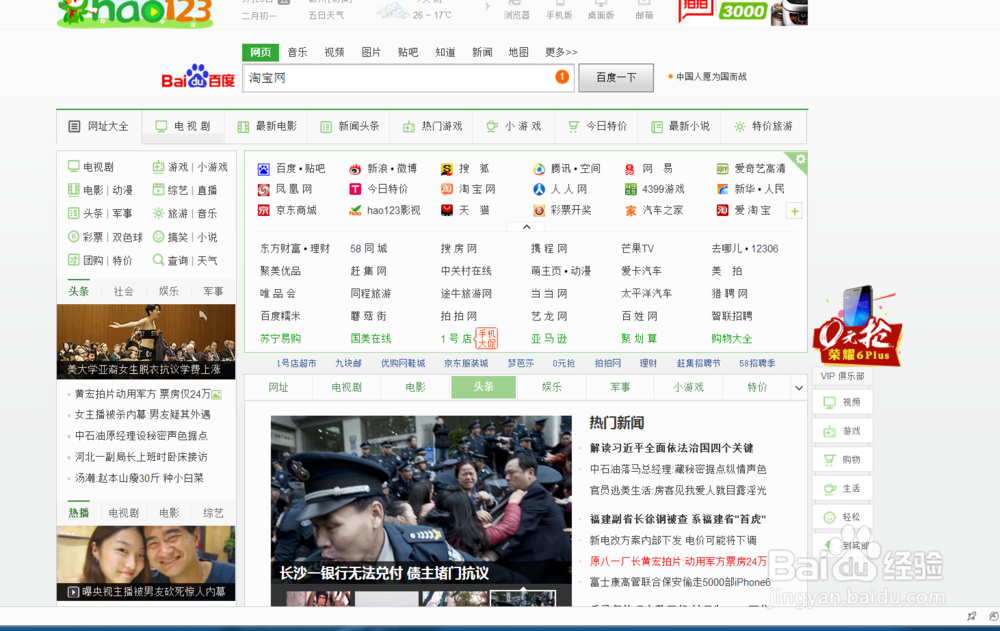Viewport: 1000px width, 631px height.
Task: Click the hao123影视 icon
Action: (355, 211)
